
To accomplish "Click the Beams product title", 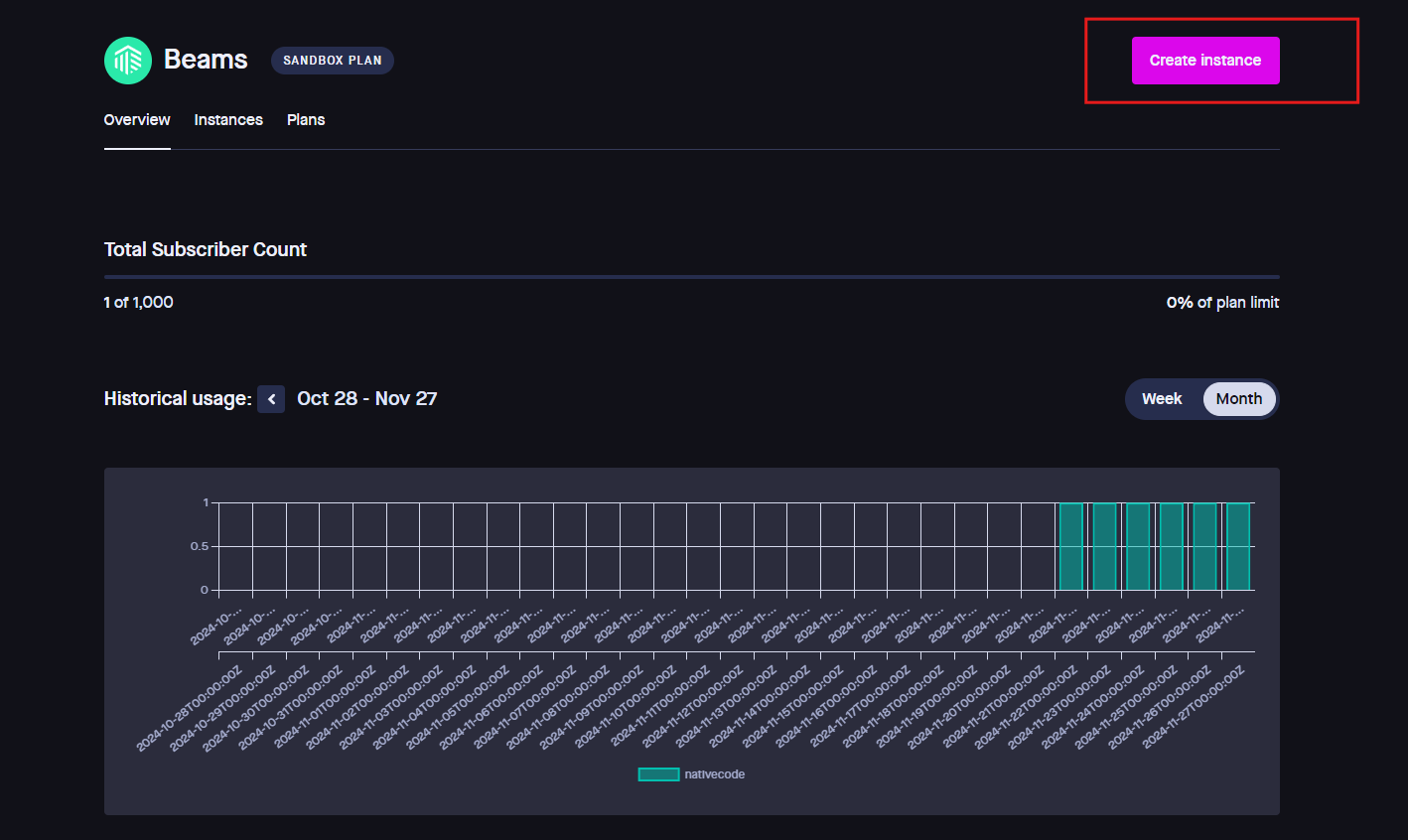I will (x=206, y=60).
